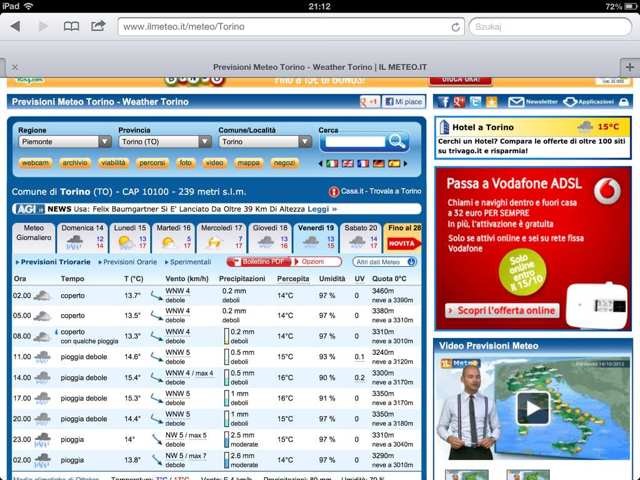Viewport: 640px width, 480px height.
Task: Click the Opzioni button
Action: 318,262
